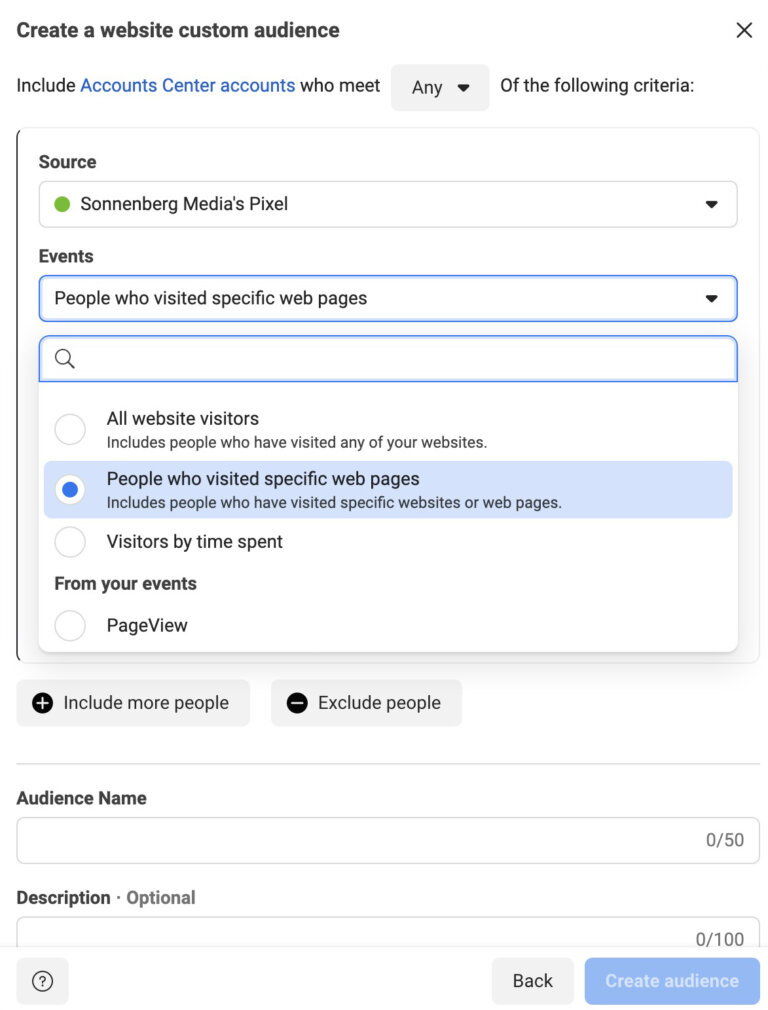Screen dimensions: 768x1010
Task: Click the Events dropdown chevron icon
Action: (712, 297)
